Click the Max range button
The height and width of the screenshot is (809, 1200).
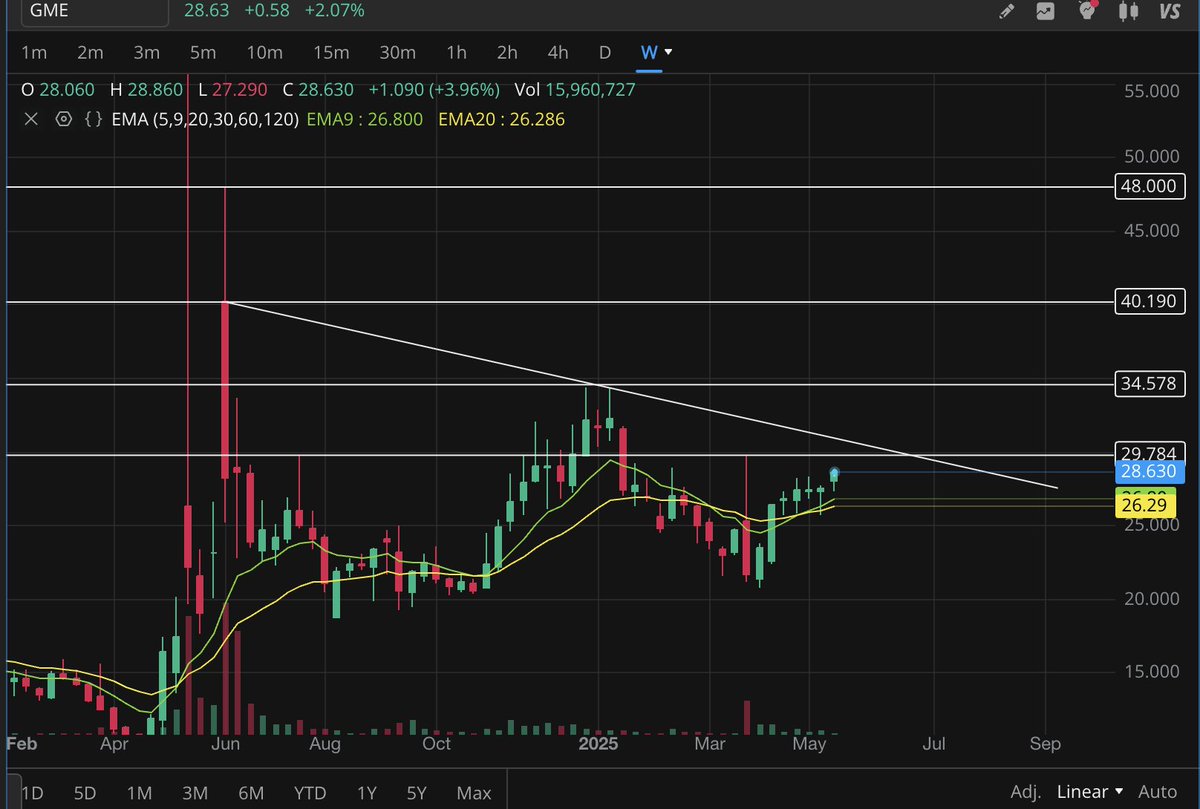[473, 791]
